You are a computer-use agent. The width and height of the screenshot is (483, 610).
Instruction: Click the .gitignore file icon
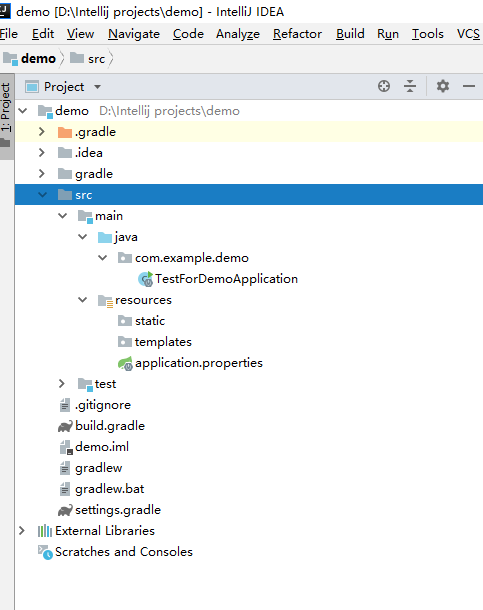pyautogui.click(x=65, y=405)
